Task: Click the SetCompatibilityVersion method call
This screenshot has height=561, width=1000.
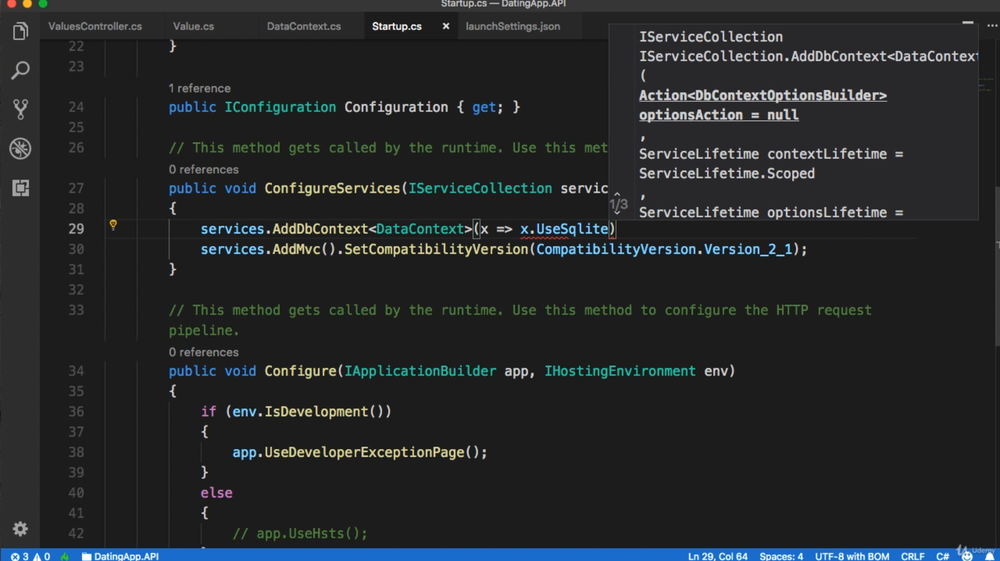Action: pyautogui.click(x=436, y=249)
